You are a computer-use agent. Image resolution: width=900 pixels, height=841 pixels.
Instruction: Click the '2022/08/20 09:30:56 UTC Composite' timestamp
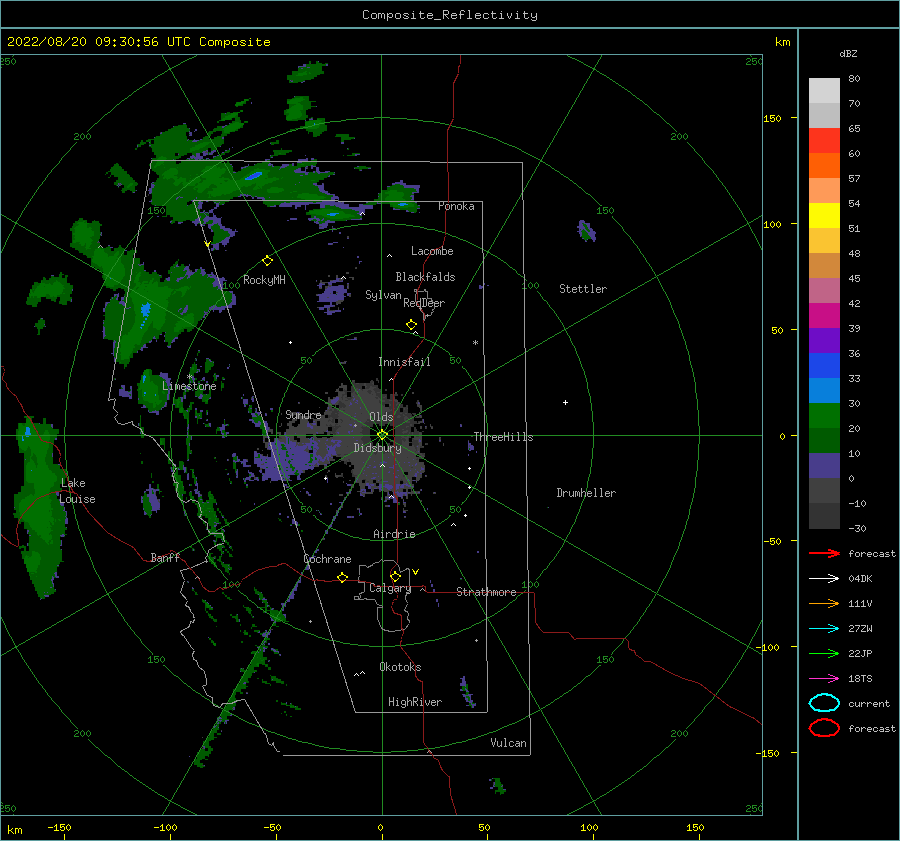(138, 42)
